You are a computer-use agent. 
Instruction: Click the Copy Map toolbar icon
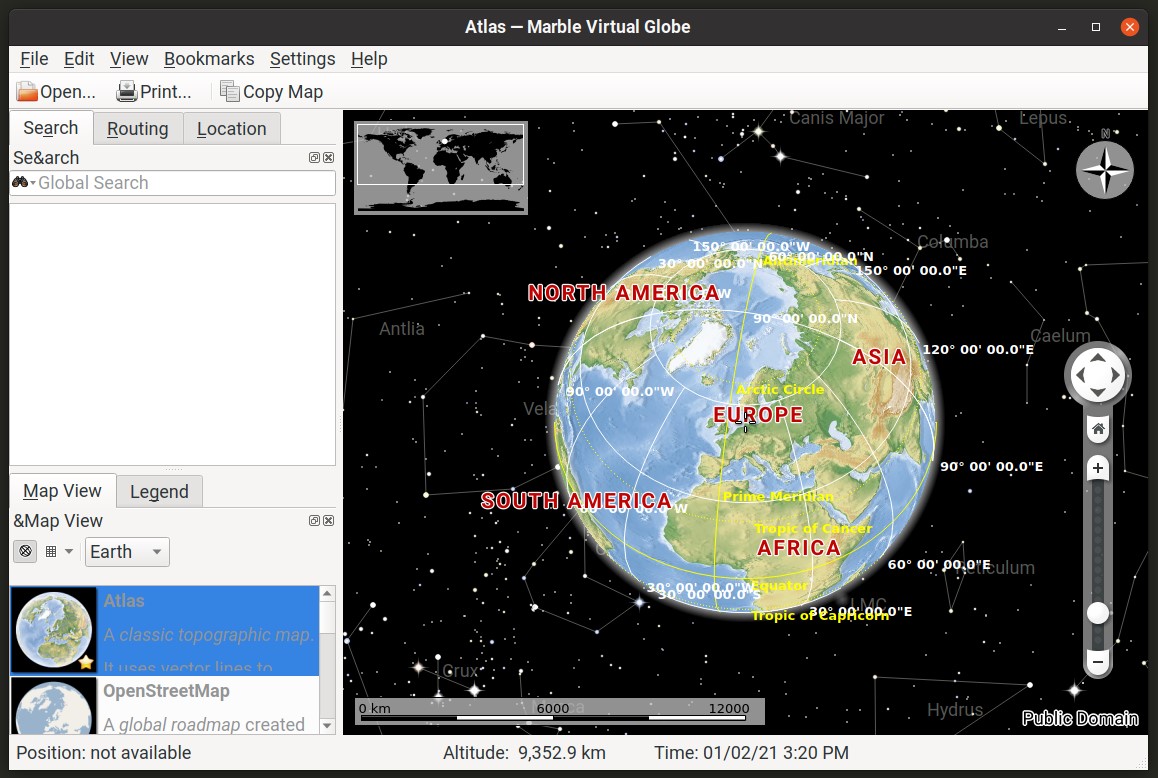pos(230,92)
